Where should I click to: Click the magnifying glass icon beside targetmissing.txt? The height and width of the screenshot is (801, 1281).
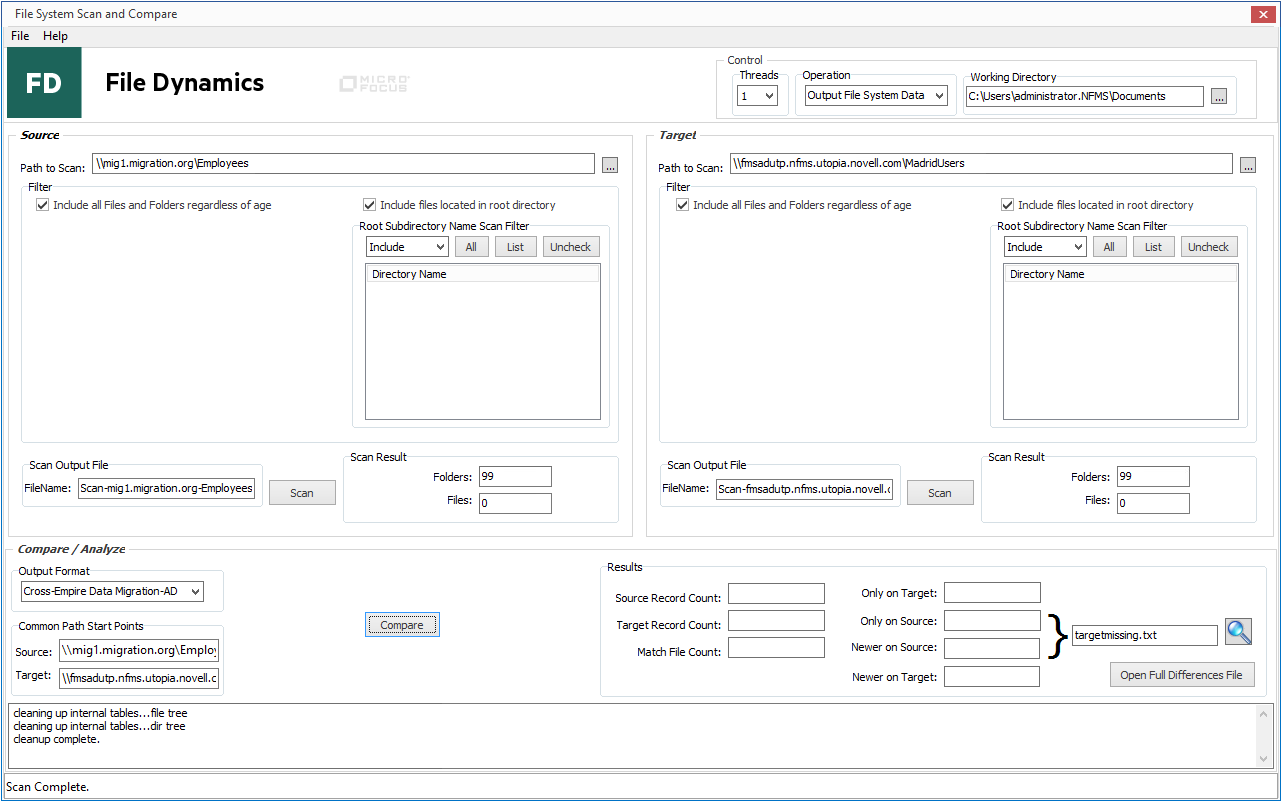[1238, 632]
